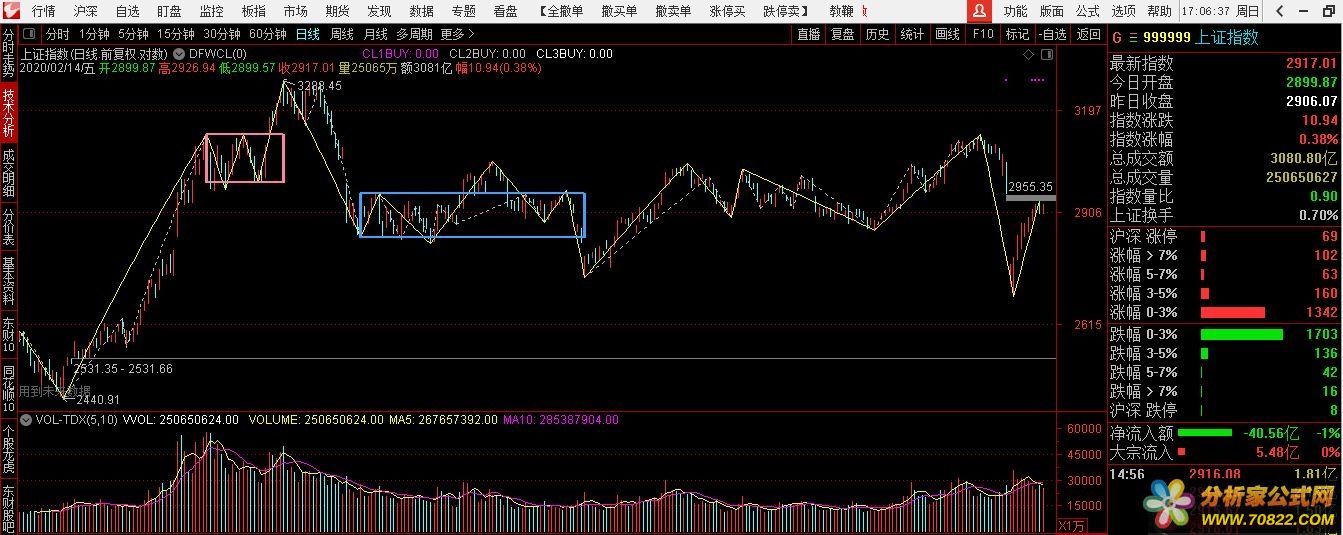The height and width of the screenshot is (535, 1343).
Task: Click the X1万 volume scale label
Action: click(x=1072, y=526)
